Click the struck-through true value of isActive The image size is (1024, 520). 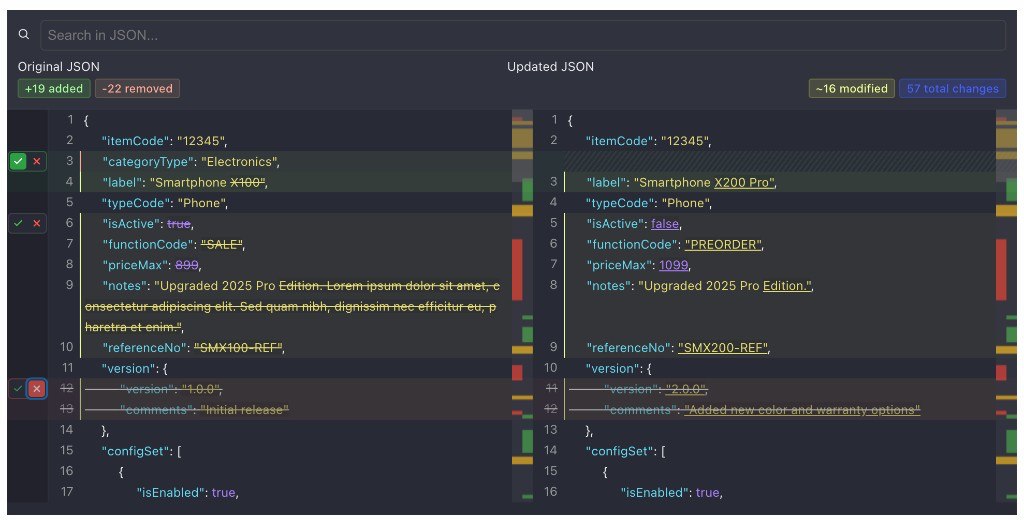[x=179, y=224]
